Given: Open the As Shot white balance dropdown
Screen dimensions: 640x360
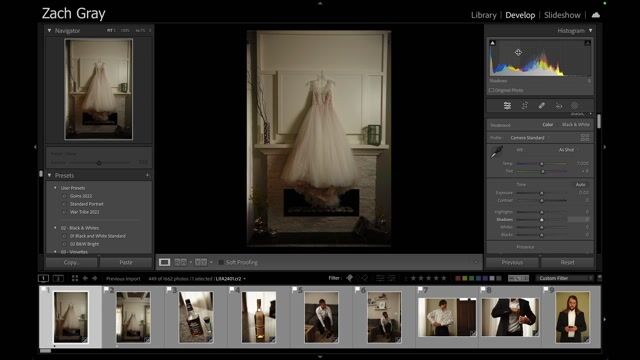Looking at the screenshot, I should tap(567, 150).
